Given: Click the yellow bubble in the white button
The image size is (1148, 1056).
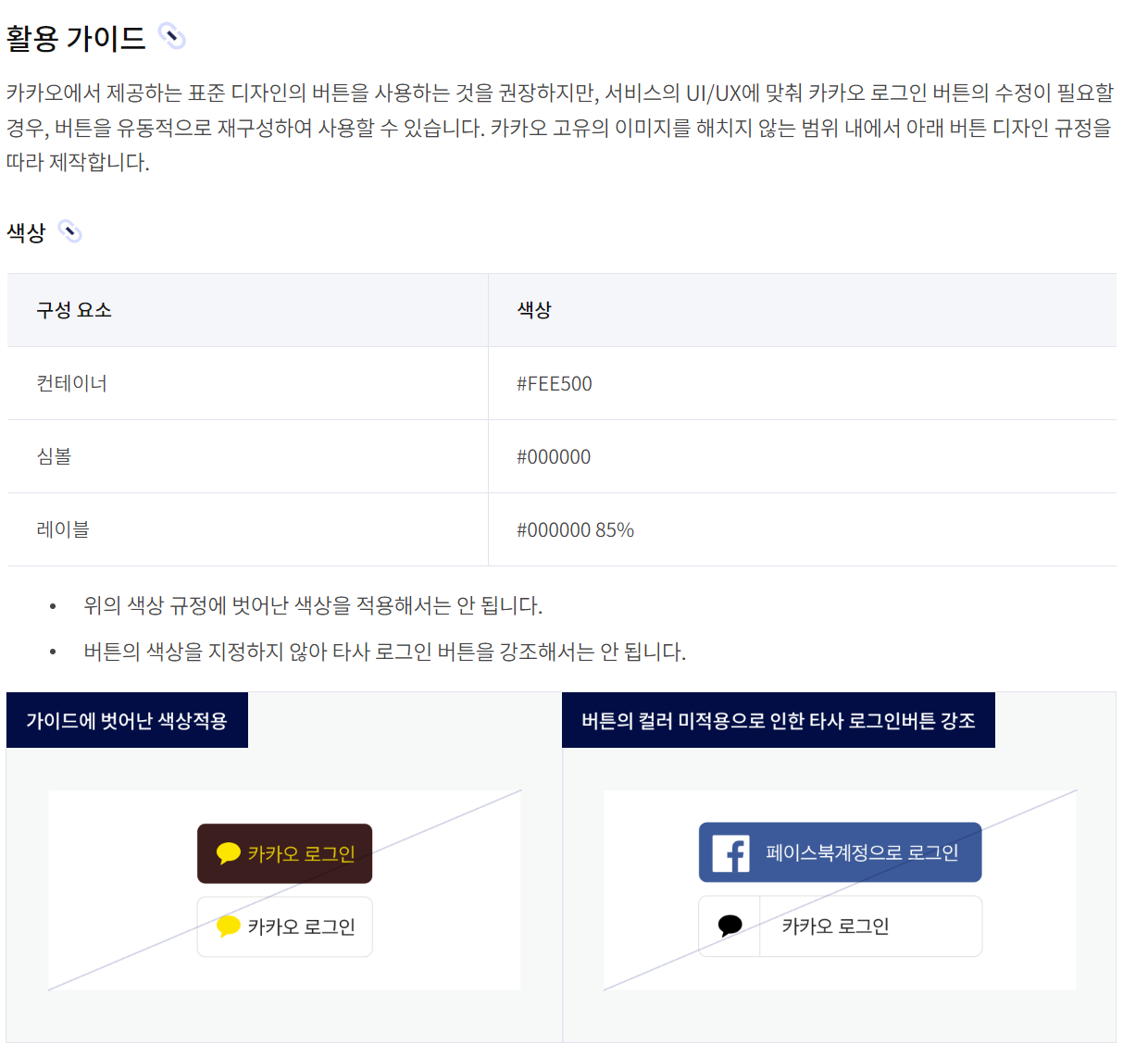Looking at the screenshot, I should pos(228,926).
